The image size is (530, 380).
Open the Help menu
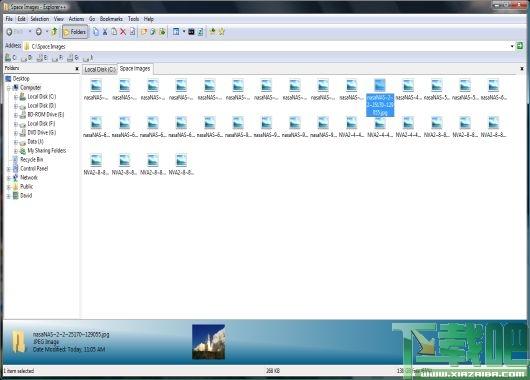click(149, 19)
